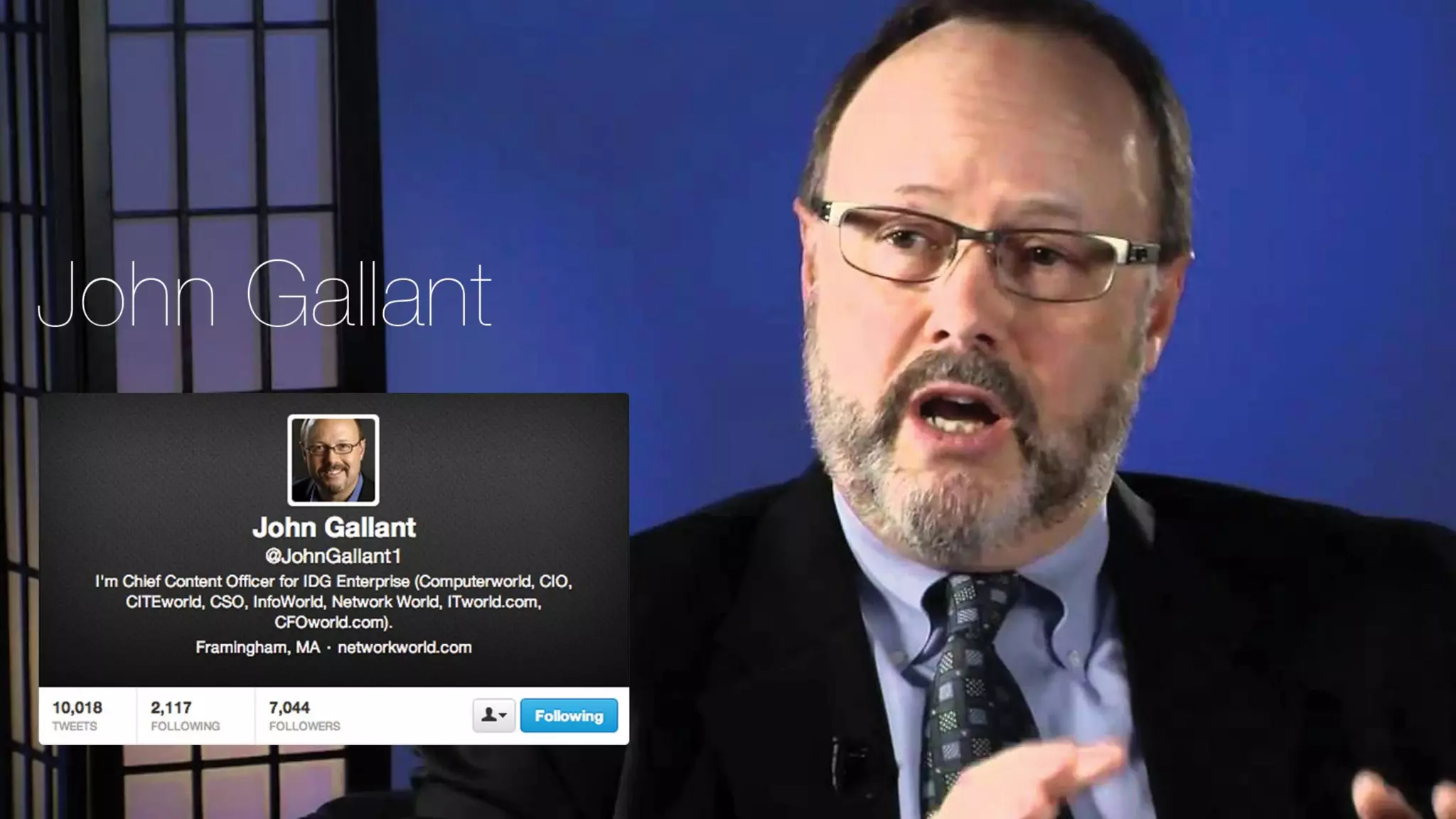Click the blue Following button
The image size is (1456, 819).
pos(569,715)
